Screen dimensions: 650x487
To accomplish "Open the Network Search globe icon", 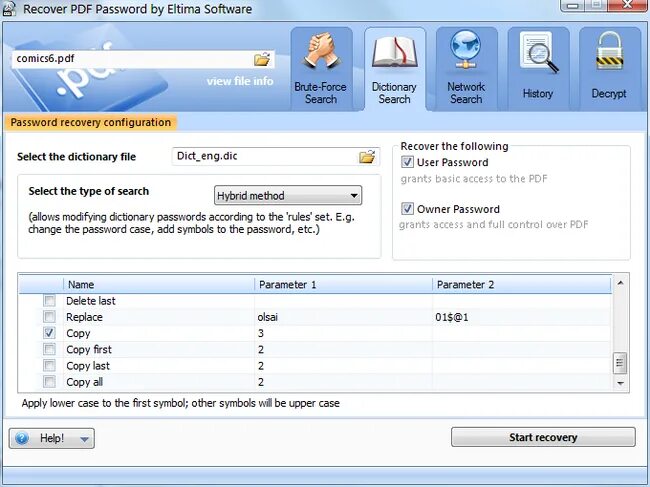I will tap(466, 51).
